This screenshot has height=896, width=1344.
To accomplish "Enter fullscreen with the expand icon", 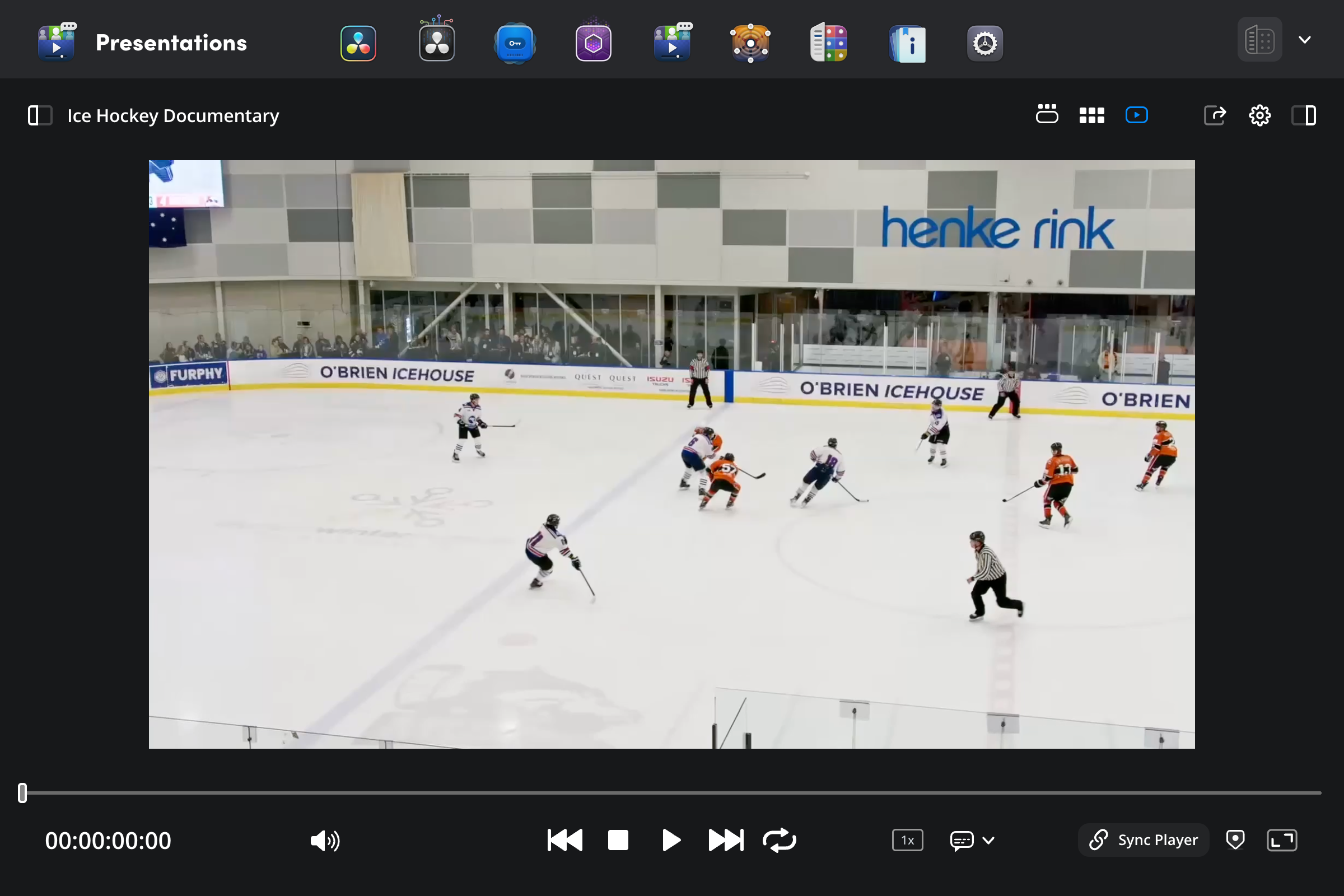I will pos(1282,841).
